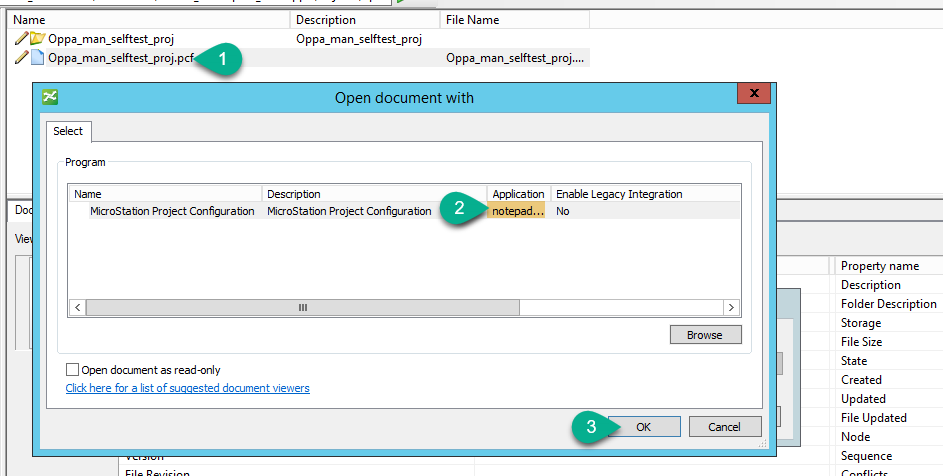Select the File Updated property row
The width and height of the screenshot is (943, 476).
(x=889, y=418)
